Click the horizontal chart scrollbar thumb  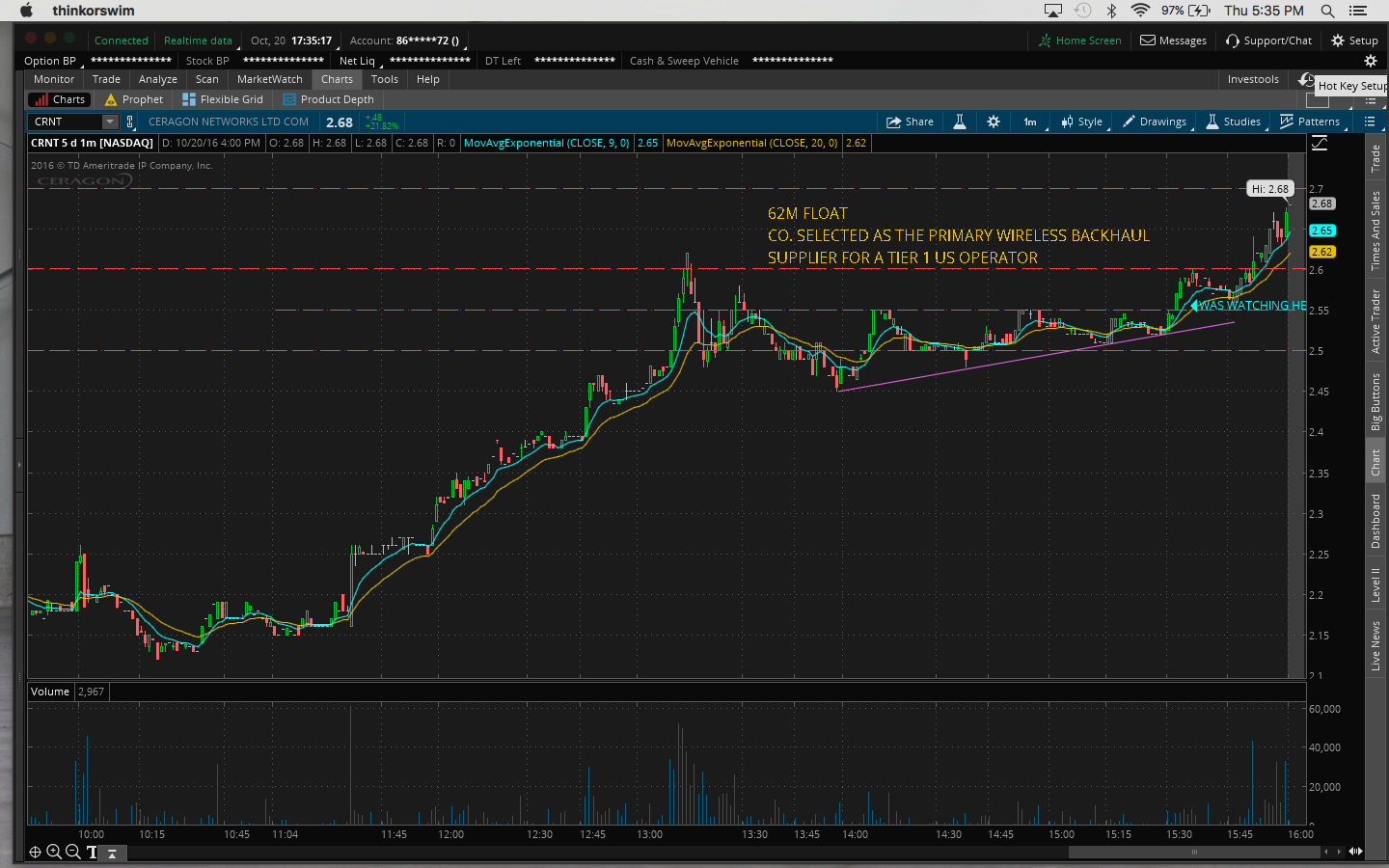(x=1193, y=852)
